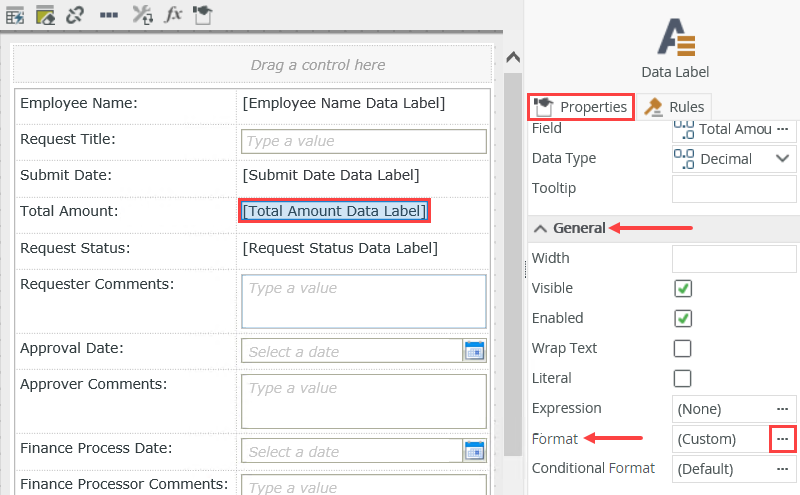Uncheck the Visible checkbox
This screenshot has height=495, width=800.
point(683,288)
